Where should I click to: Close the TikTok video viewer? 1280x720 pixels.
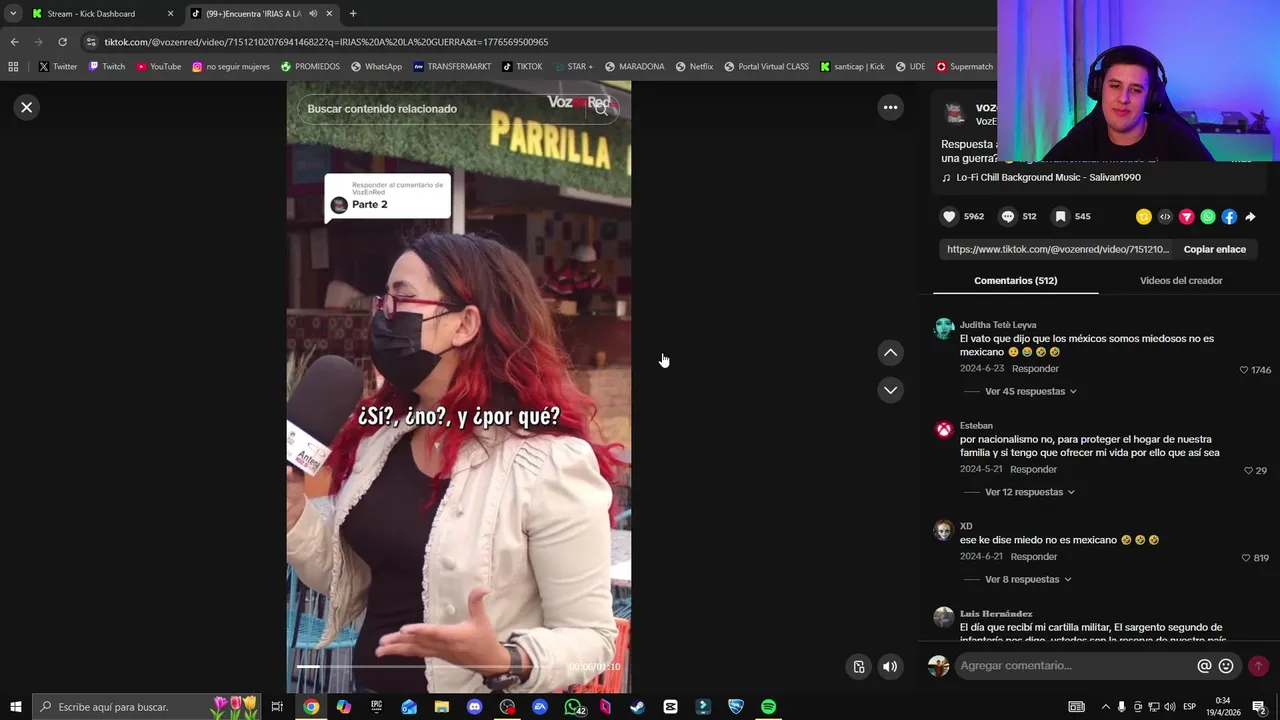coord(27,107)
